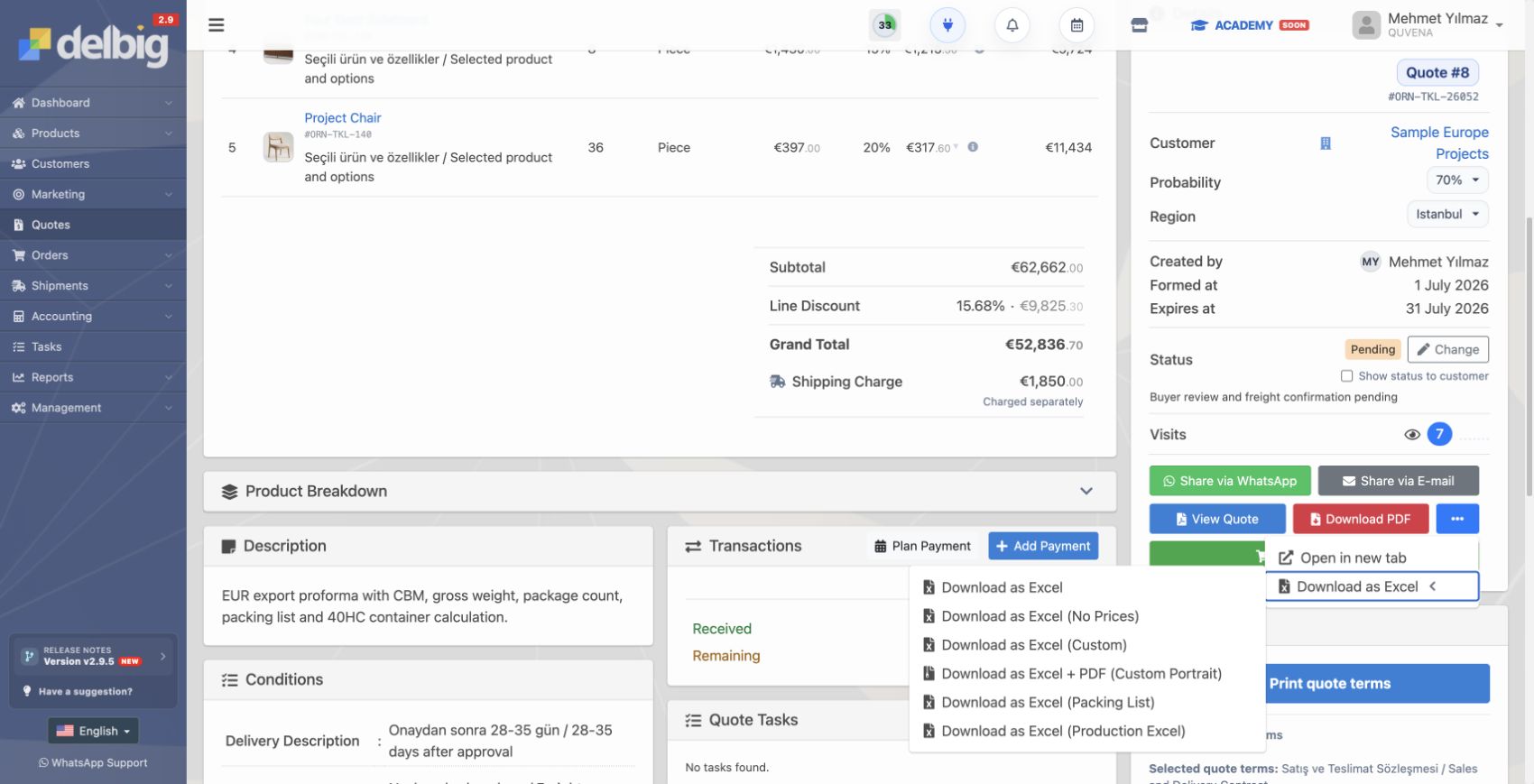Click the Add Payment button
This screenshot has width=1534, height=784.
coord(1043,546)
